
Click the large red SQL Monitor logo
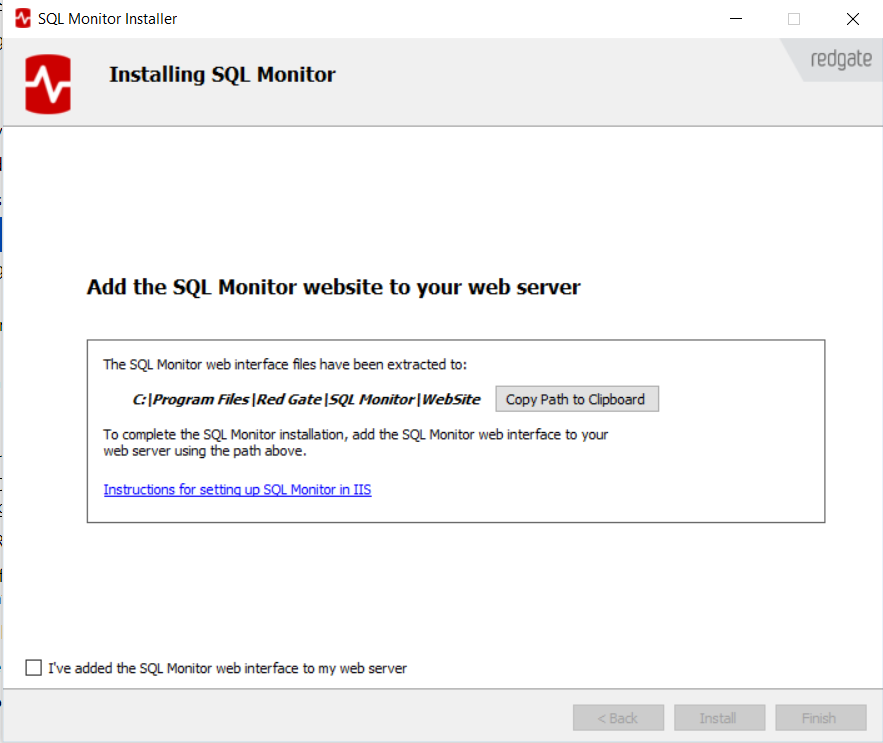click(49, 83)
